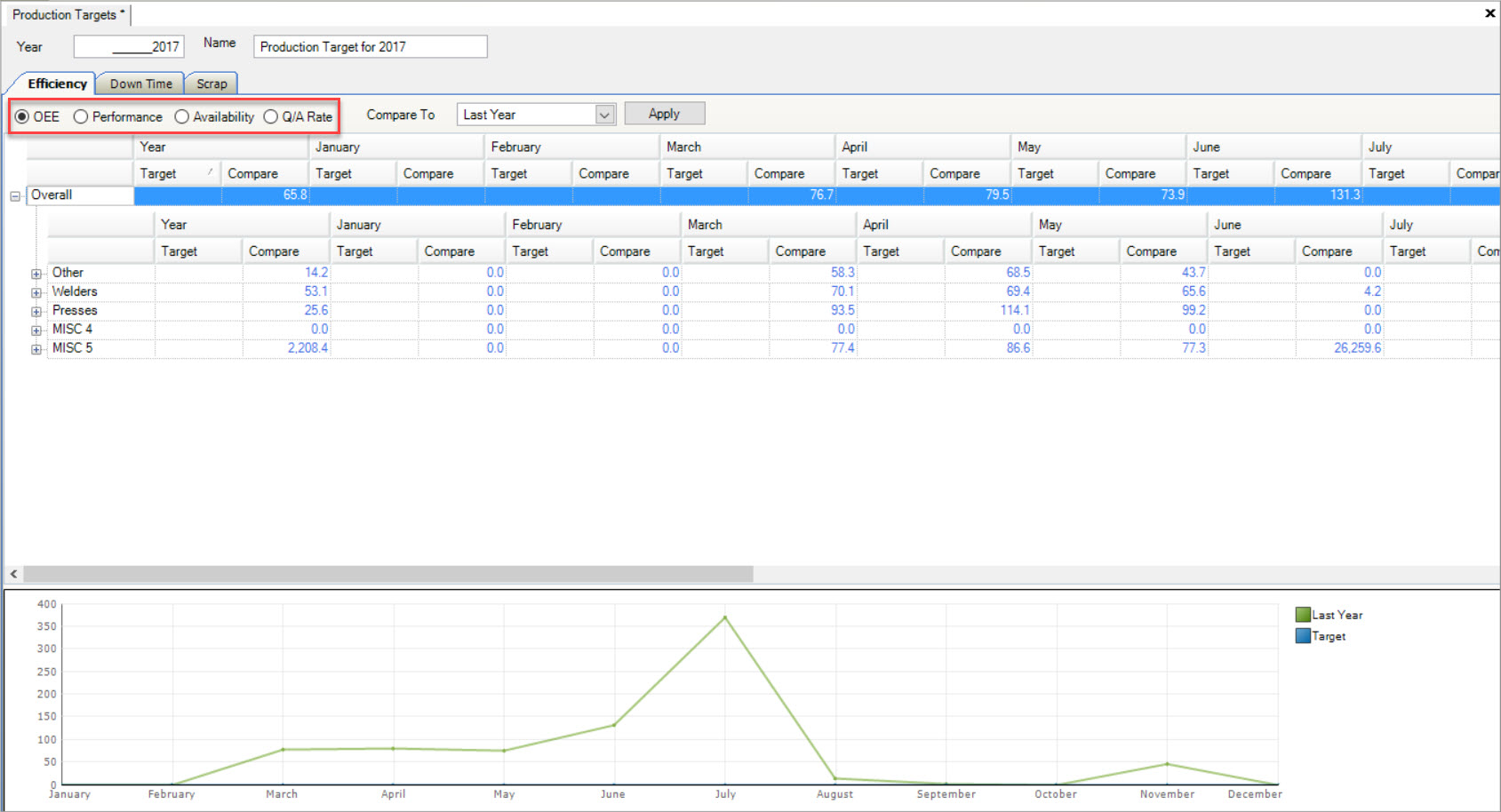Click Other March value 58.3
Image resolution: width=1501 pixels, height=812 pixels.
pos(842,272)
